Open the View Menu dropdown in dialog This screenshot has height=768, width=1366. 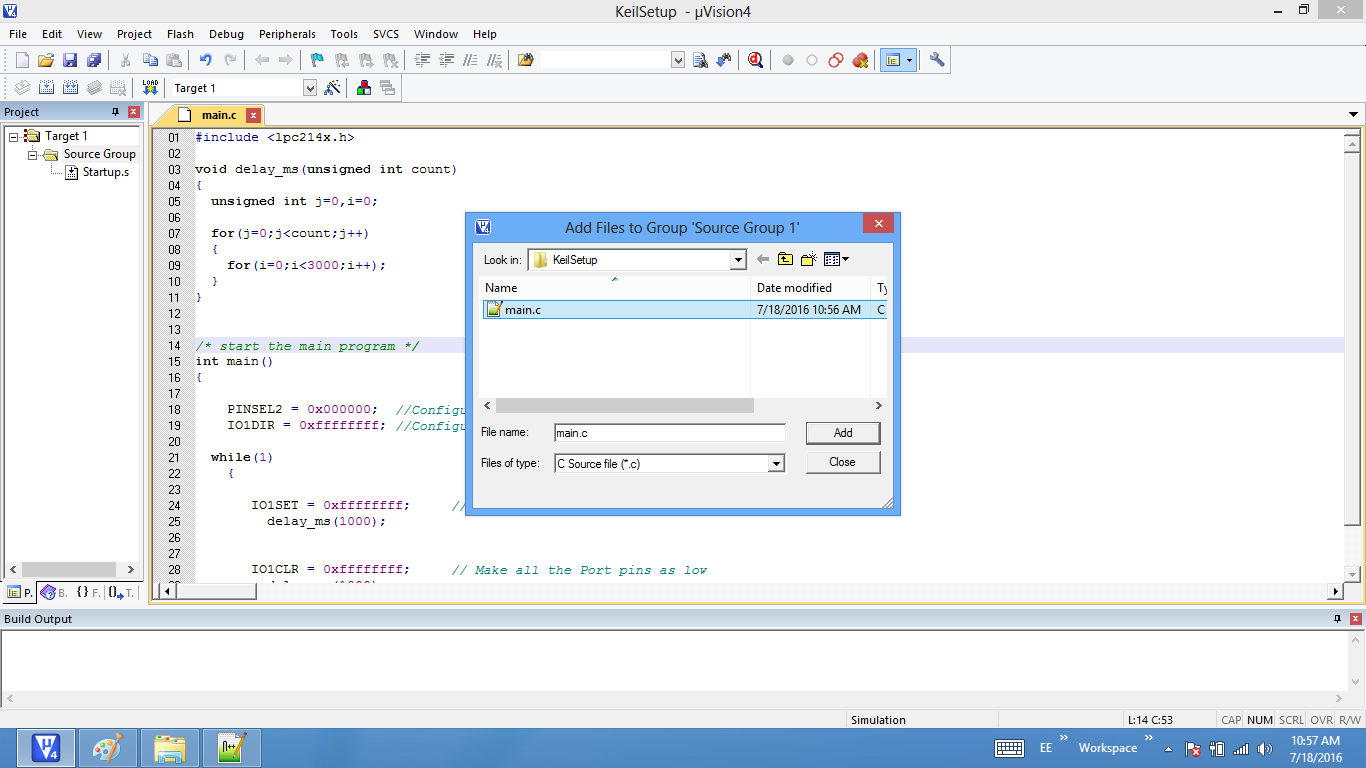[x=837, y=259]
